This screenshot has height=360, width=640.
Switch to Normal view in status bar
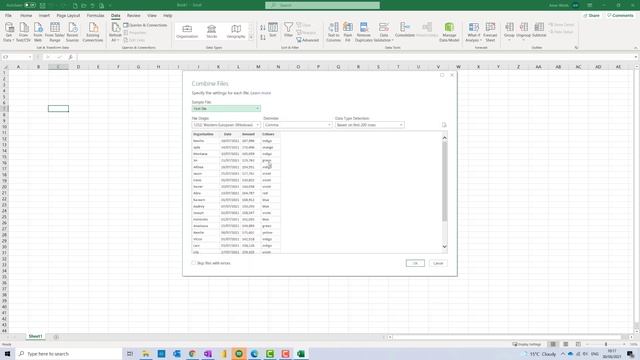(553, 344)
